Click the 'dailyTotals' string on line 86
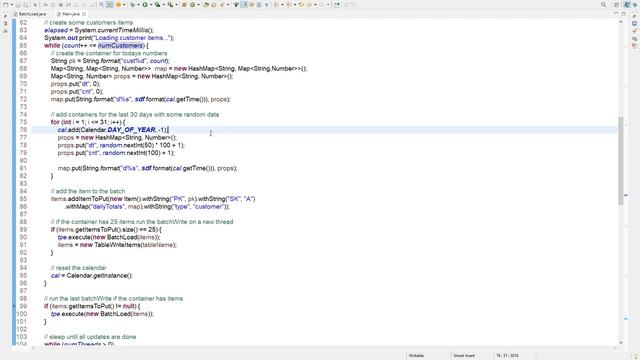This screenshot has height=360, width=640. [x=108, y=207]
